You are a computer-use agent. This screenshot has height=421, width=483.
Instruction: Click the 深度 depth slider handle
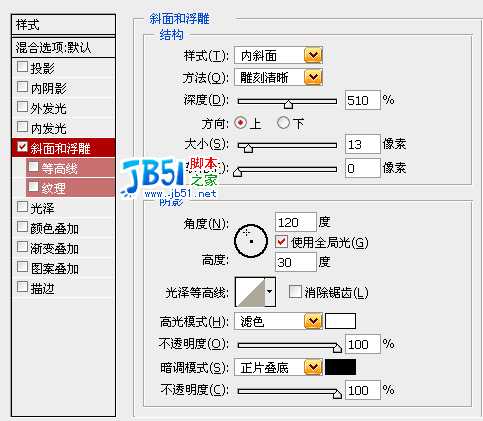288,104
